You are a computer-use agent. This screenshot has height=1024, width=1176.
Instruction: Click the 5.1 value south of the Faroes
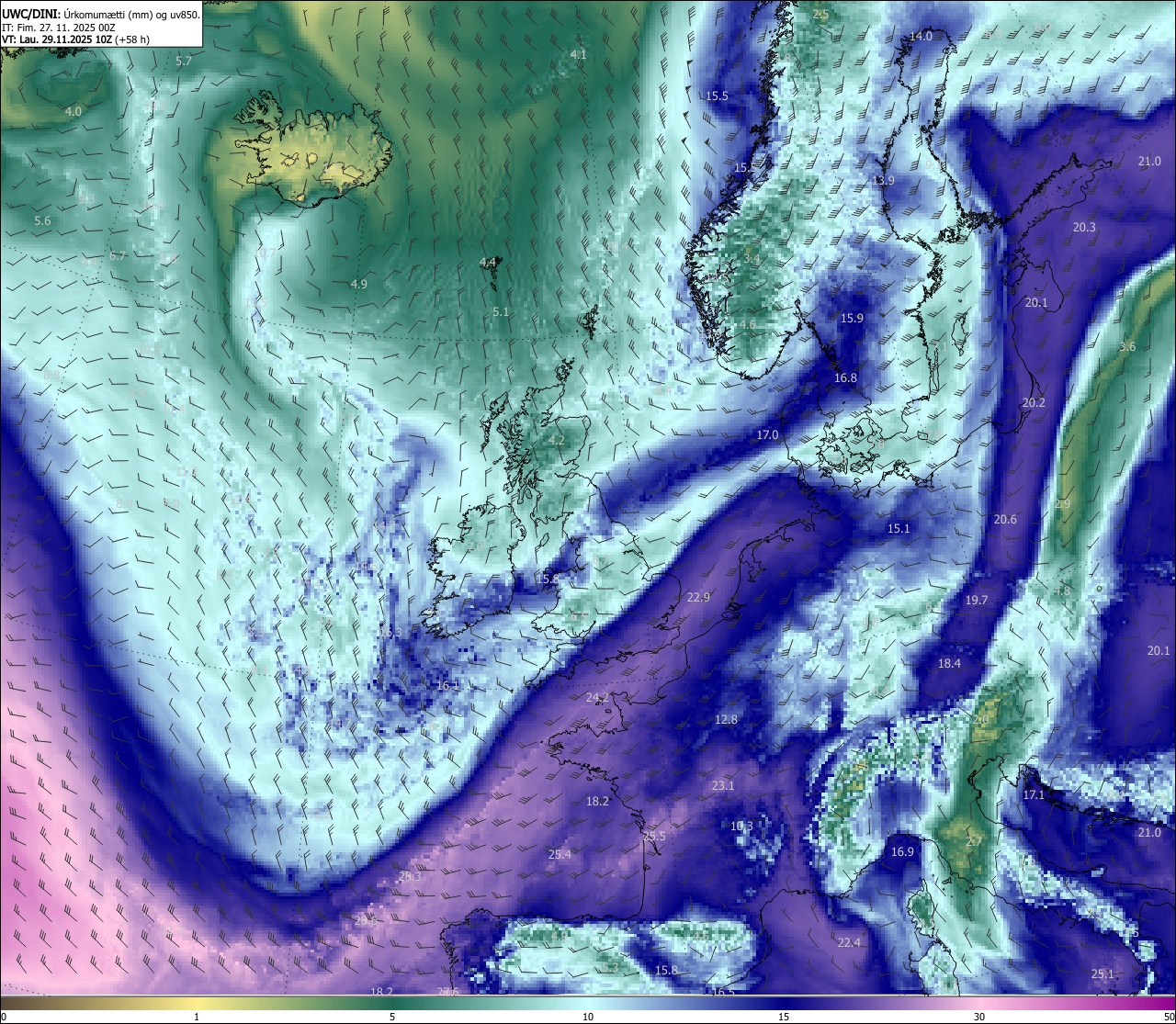(x=500, y=312)
